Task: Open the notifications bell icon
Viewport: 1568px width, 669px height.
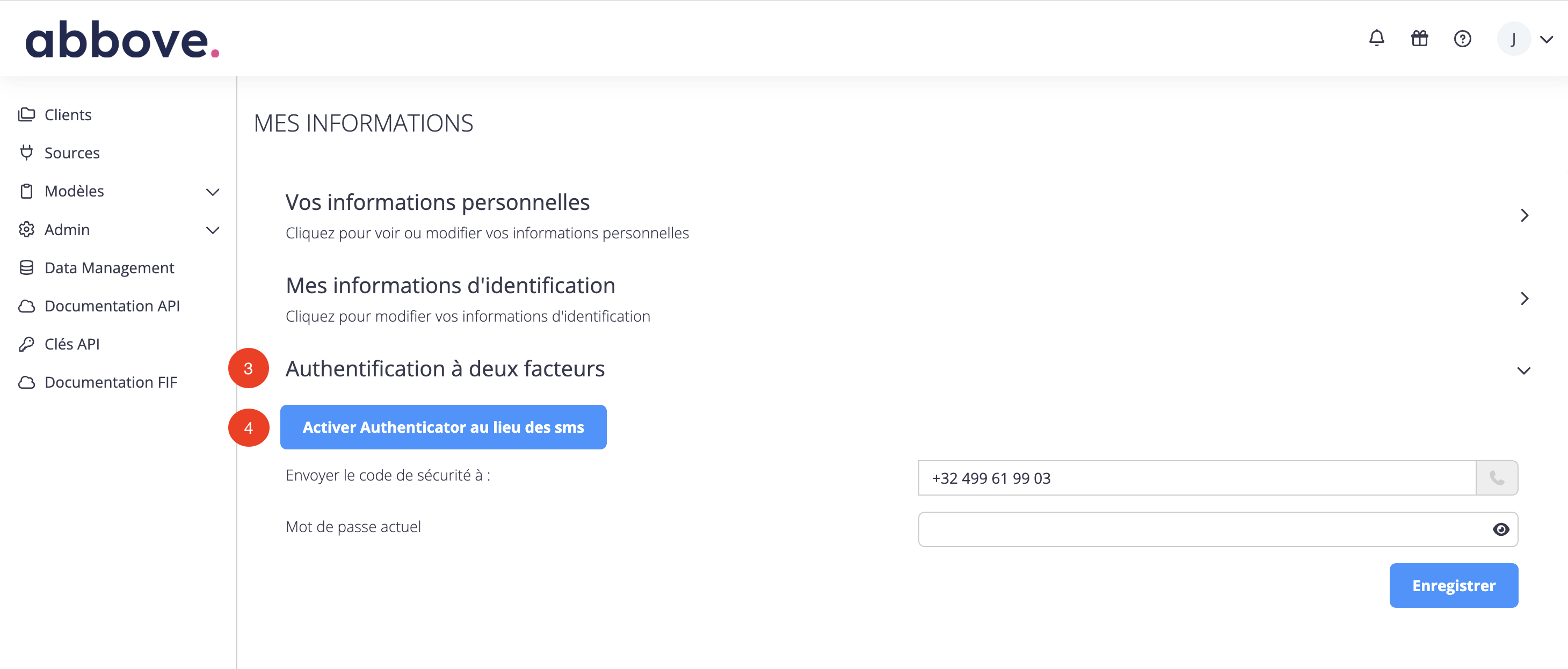Action: pyautogui.click(x=1376, y=38)
